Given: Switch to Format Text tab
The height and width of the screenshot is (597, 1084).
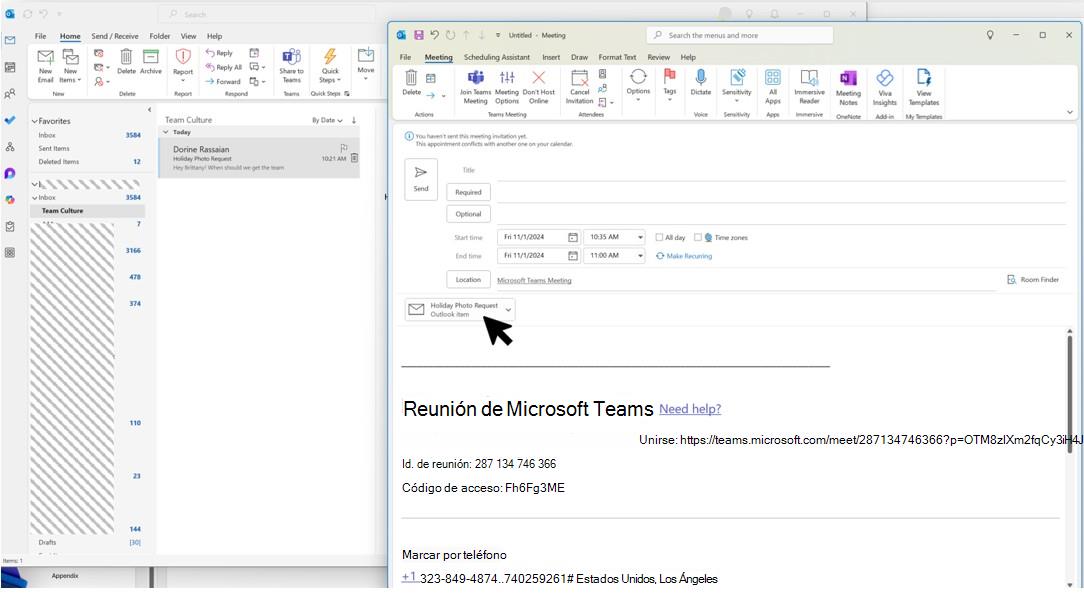Looking at the screenshot, I should click(617, 57).
